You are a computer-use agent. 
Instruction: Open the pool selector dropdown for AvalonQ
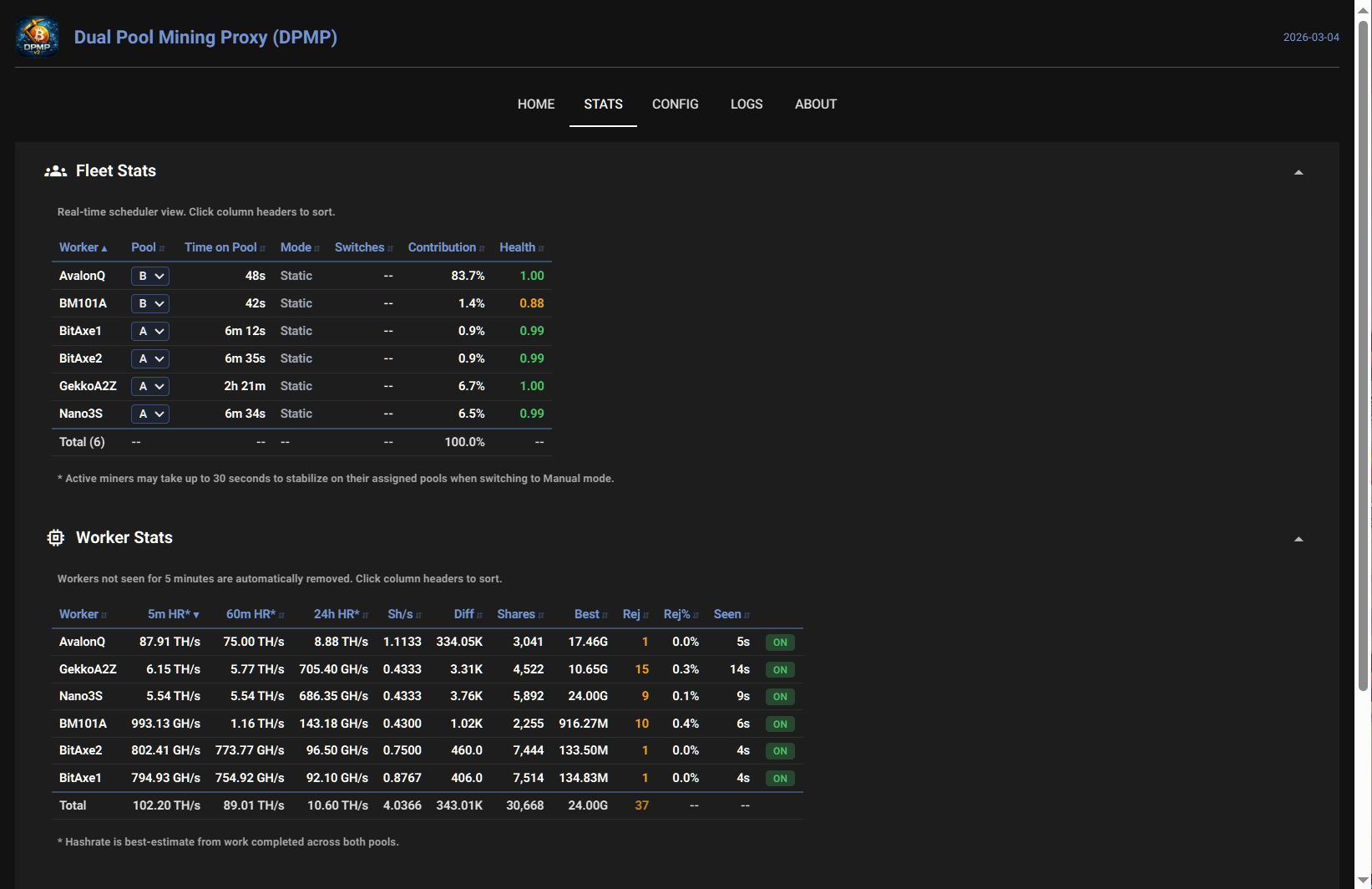(x=149, y=276)
